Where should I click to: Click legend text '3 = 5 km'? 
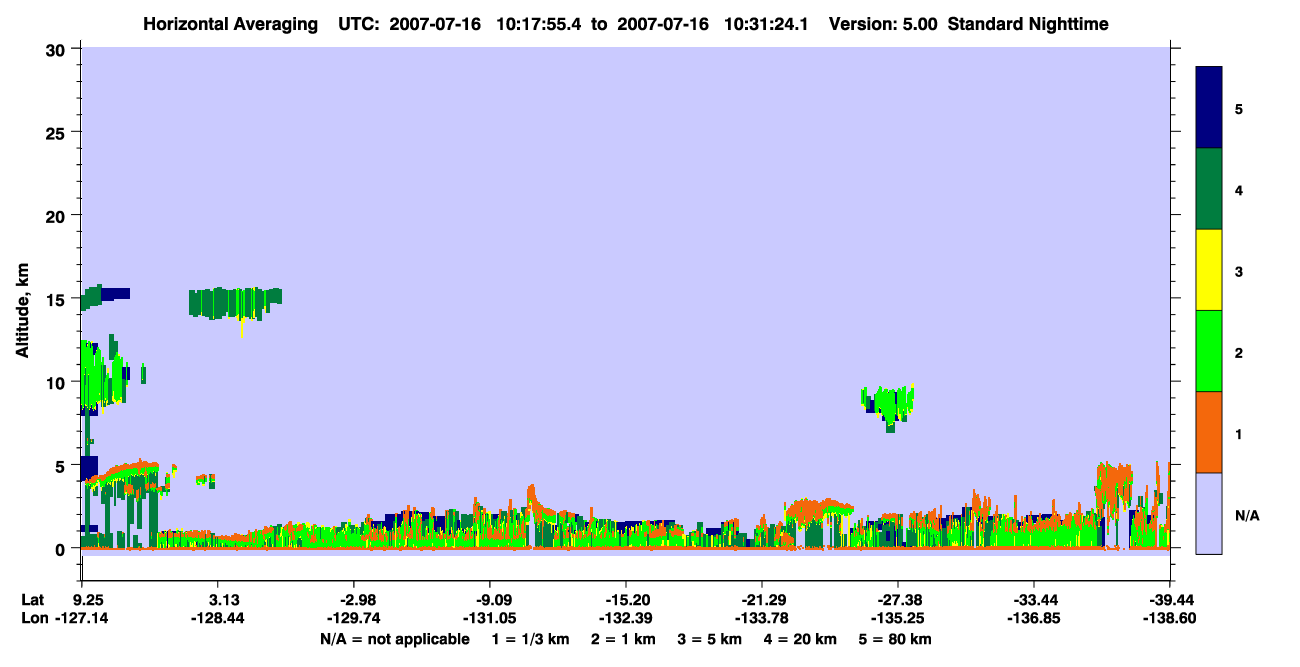(x=710, y=639)
